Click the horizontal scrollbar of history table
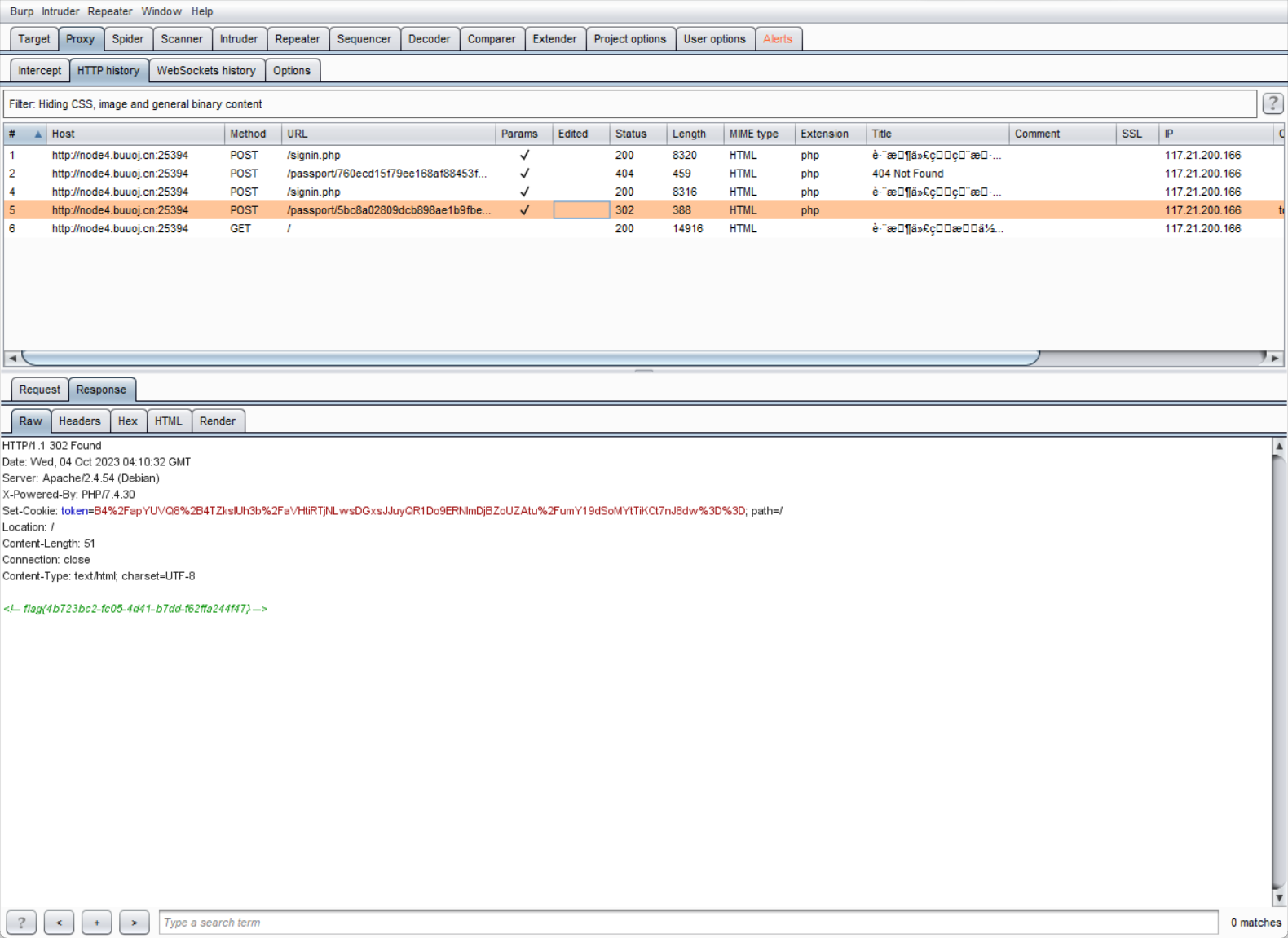The image size is (1288, 938). (530, 359)
